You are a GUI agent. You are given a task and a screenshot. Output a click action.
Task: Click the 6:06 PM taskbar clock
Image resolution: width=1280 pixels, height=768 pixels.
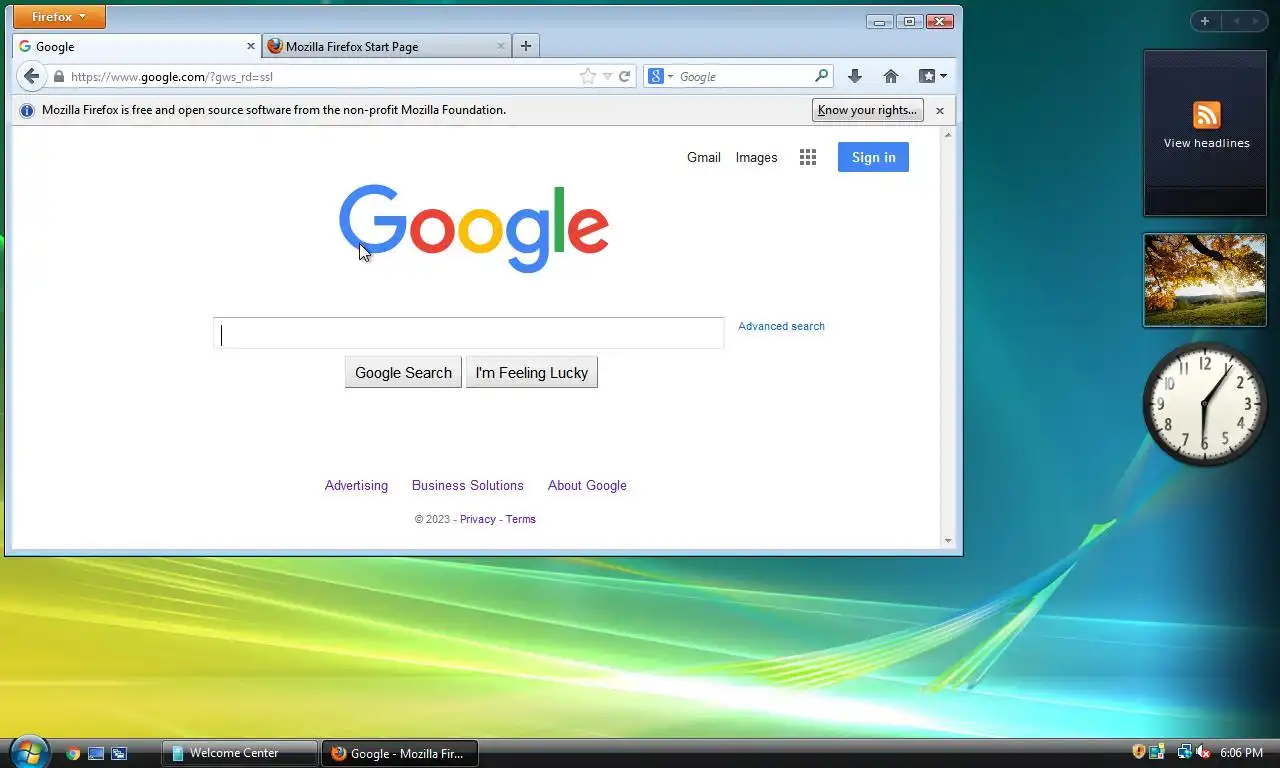(x=1241, y=753)
